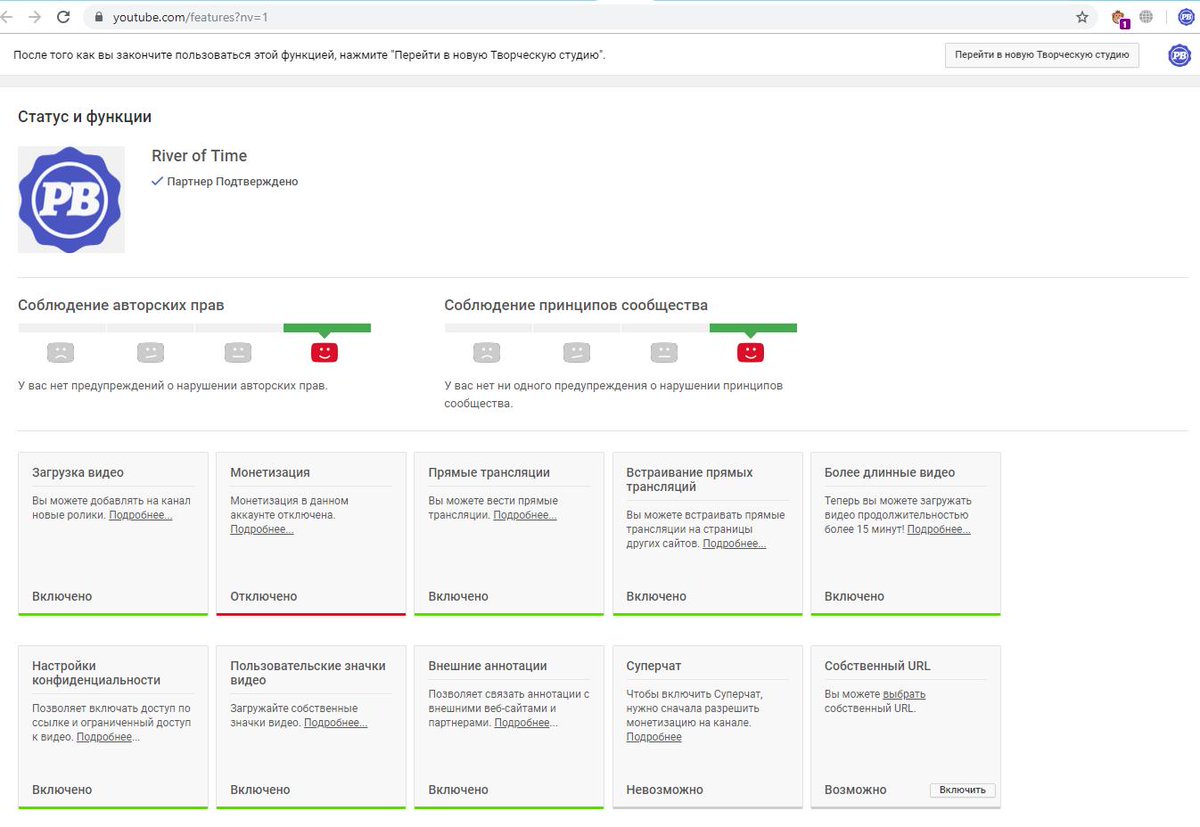Click Включено status in Более длинные видео card
Viewport: 1200px width, 827px height.
tap(854, 596)
